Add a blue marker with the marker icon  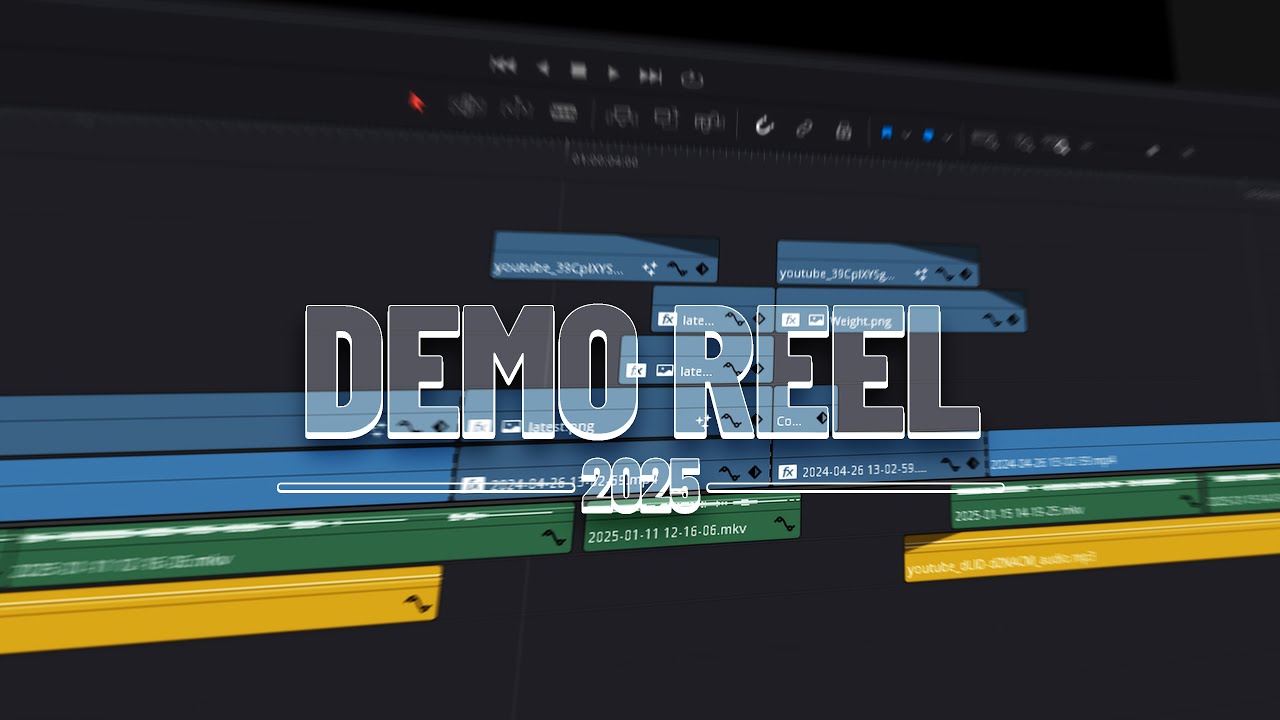(x=928, y=135)
